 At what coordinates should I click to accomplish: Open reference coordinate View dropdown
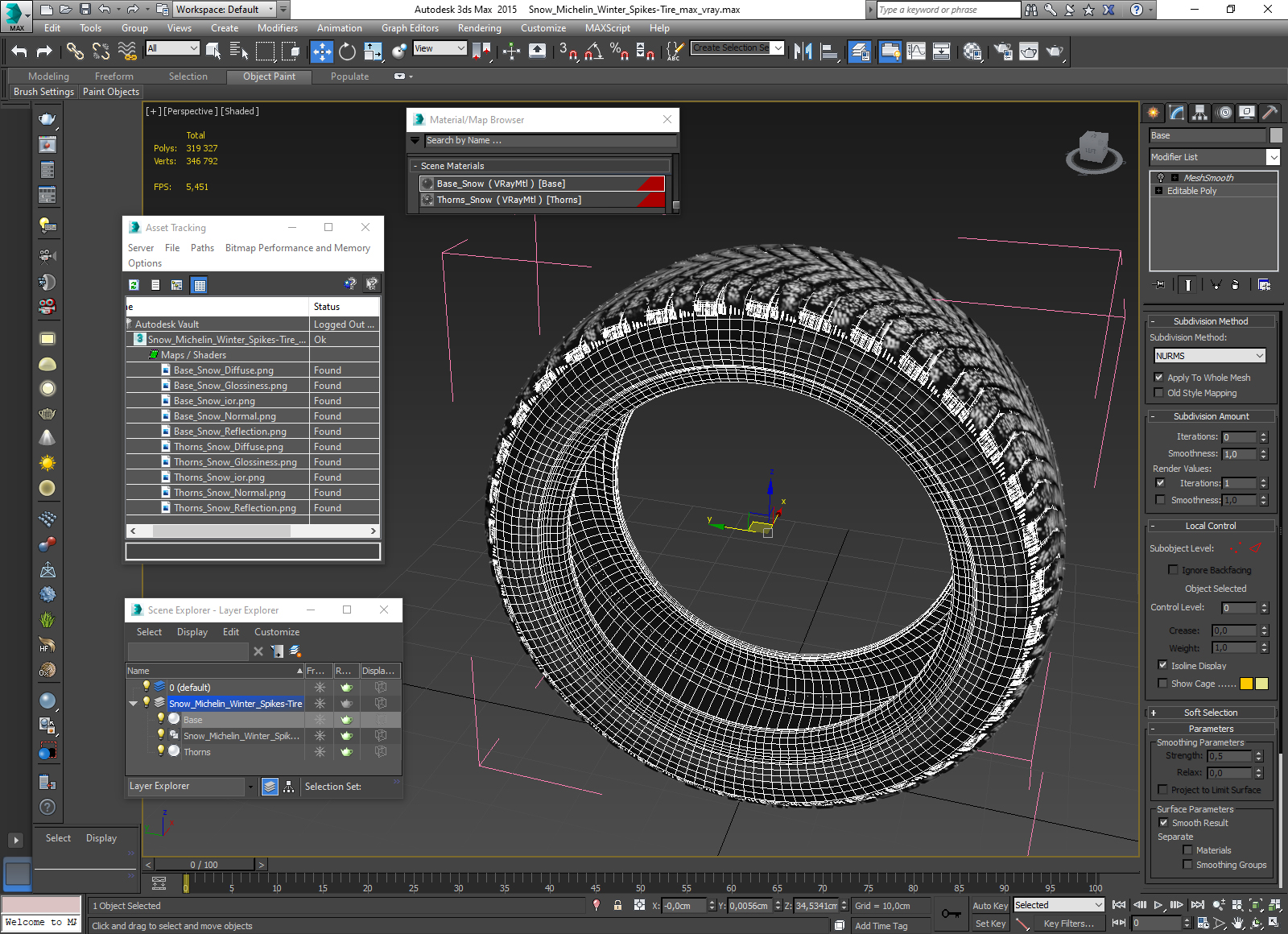pyautogui.click(x=440, y=48)
